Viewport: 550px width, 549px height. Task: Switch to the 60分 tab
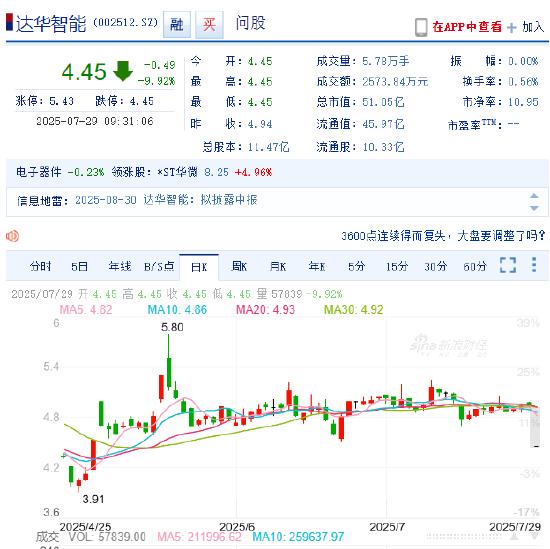(475, 267)
